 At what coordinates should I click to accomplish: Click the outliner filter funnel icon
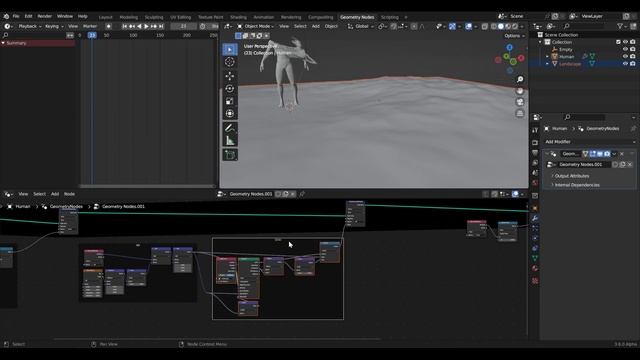coord(620,26)
